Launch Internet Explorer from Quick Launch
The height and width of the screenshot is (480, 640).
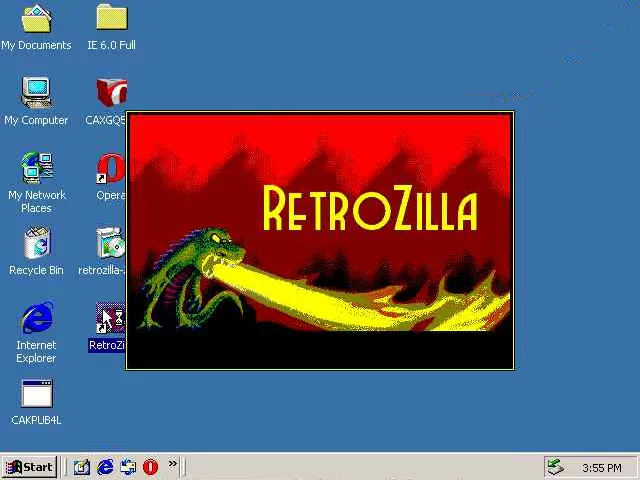(x=105, y=467)
